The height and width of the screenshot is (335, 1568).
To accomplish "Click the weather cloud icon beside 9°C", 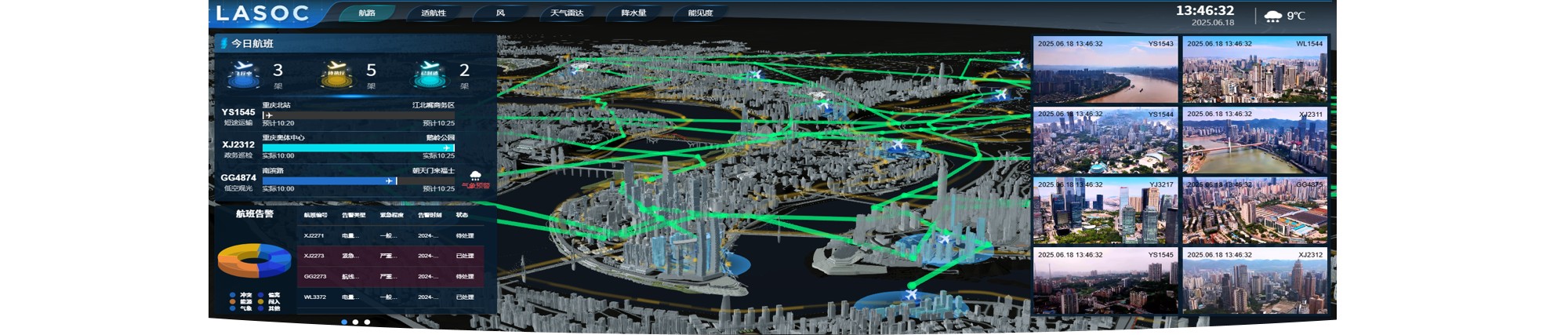I will [1273, 16].
